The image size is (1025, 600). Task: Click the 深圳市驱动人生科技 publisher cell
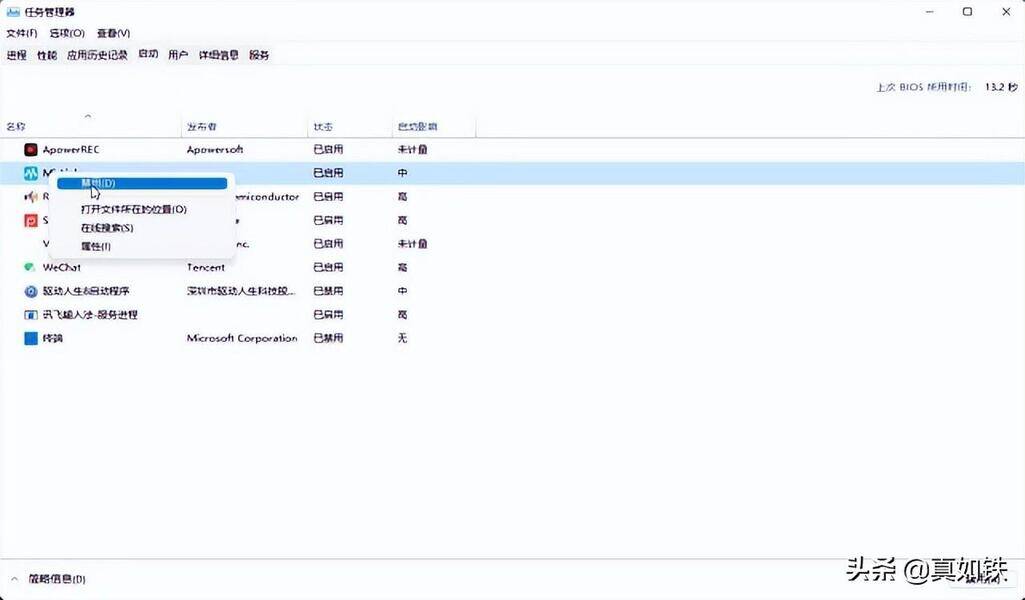pyautogui.click(x=241, y=291)
